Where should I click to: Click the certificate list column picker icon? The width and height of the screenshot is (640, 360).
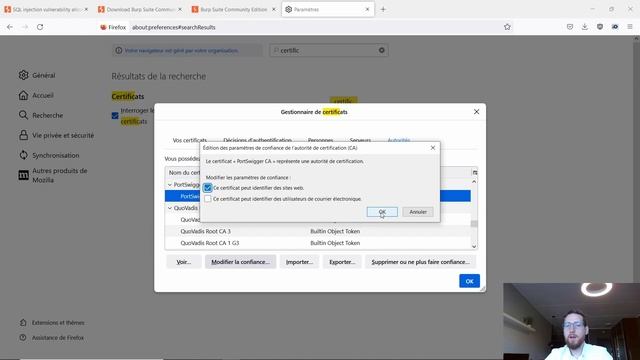(474, 173)
